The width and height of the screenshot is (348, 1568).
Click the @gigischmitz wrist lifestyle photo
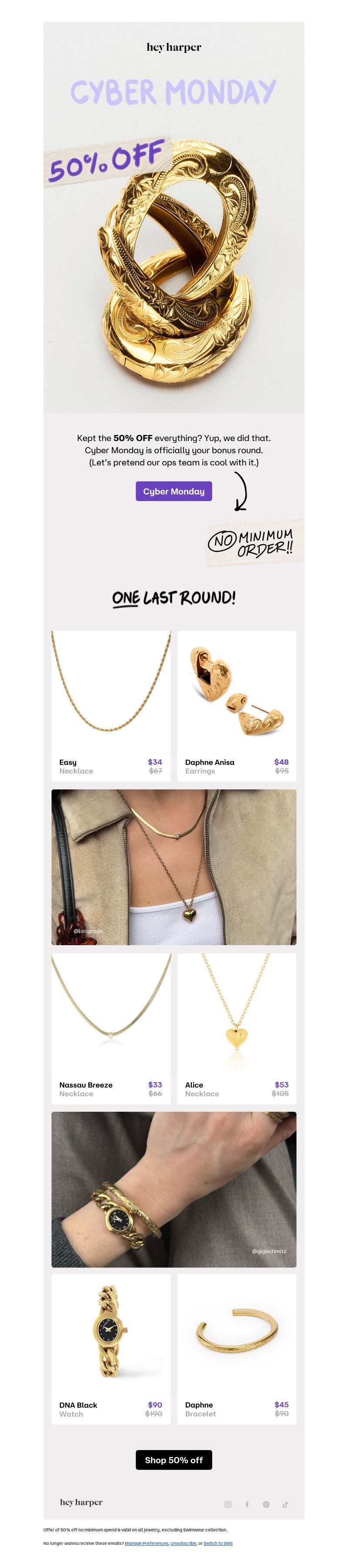click(x=174, y=1190)
